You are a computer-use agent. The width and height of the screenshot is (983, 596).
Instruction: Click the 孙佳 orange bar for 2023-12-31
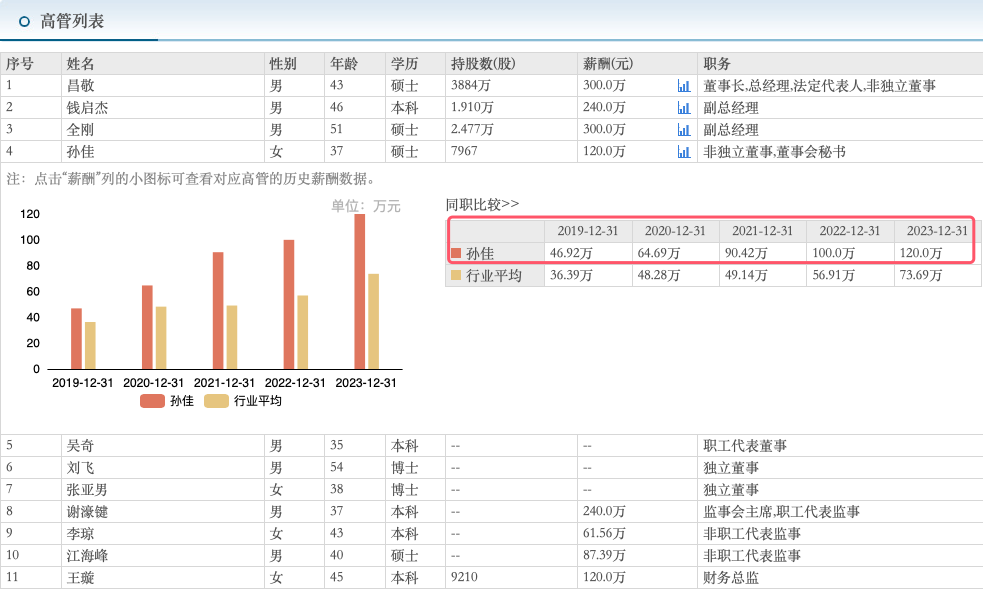coord(359,291)
